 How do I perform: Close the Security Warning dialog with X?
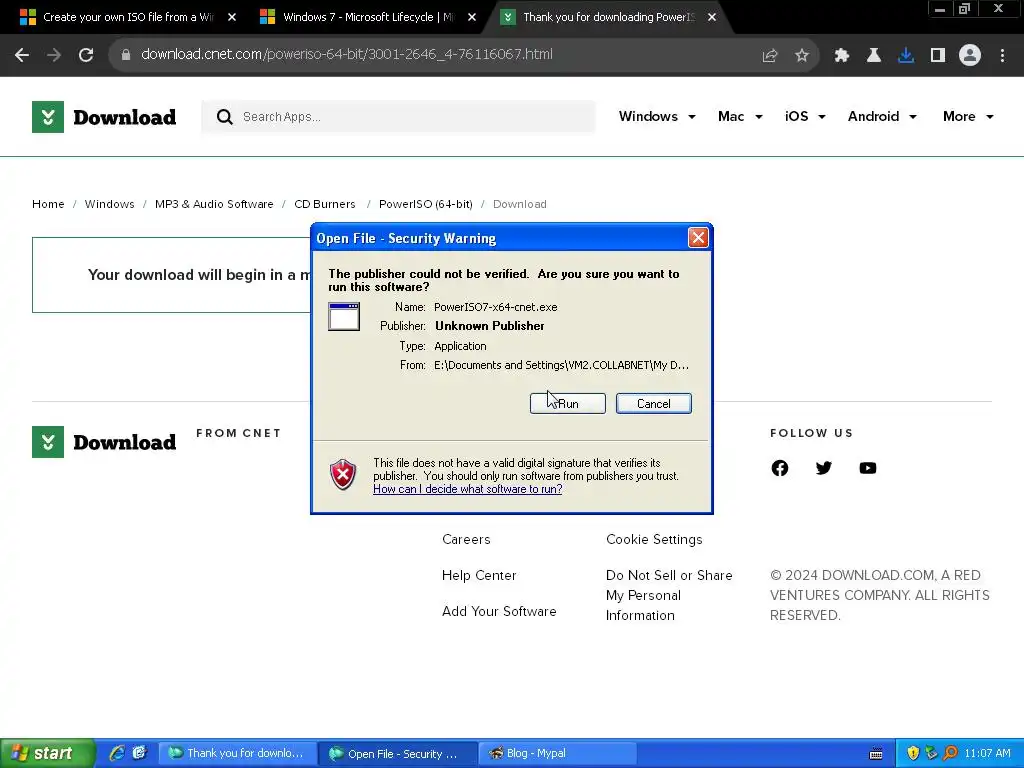click(697, 237)
